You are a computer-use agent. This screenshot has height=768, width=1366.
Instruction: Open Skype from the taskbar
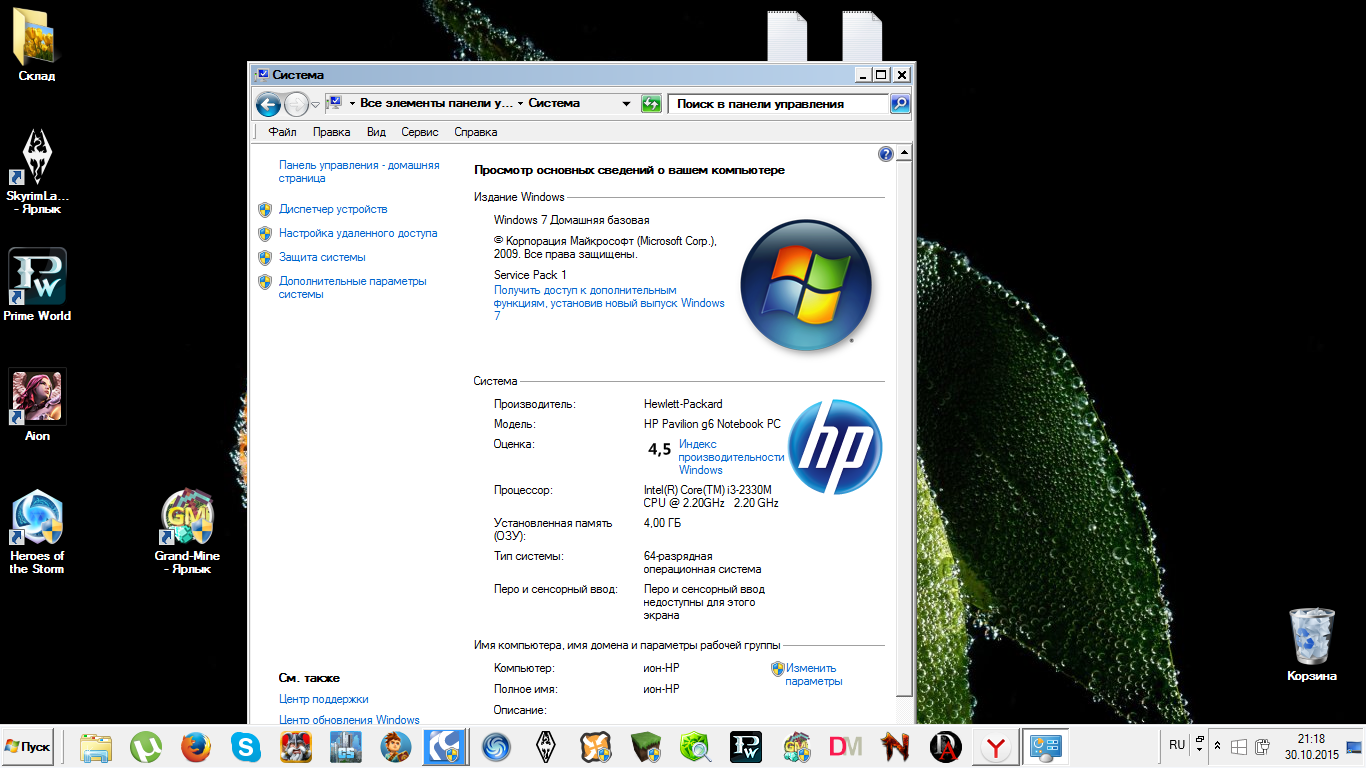[x=246, y=746]
